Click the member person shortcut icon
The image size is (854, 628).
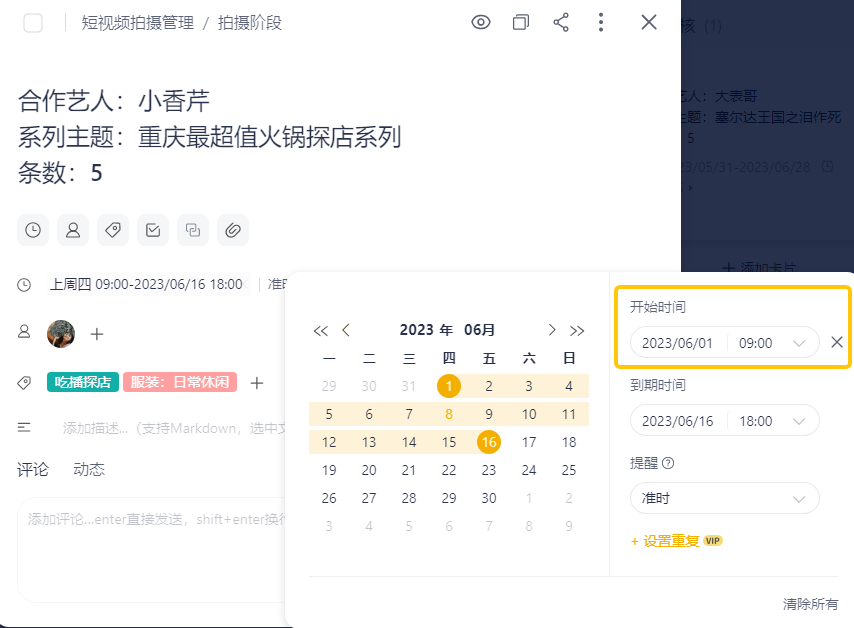[x=73, y=230]
